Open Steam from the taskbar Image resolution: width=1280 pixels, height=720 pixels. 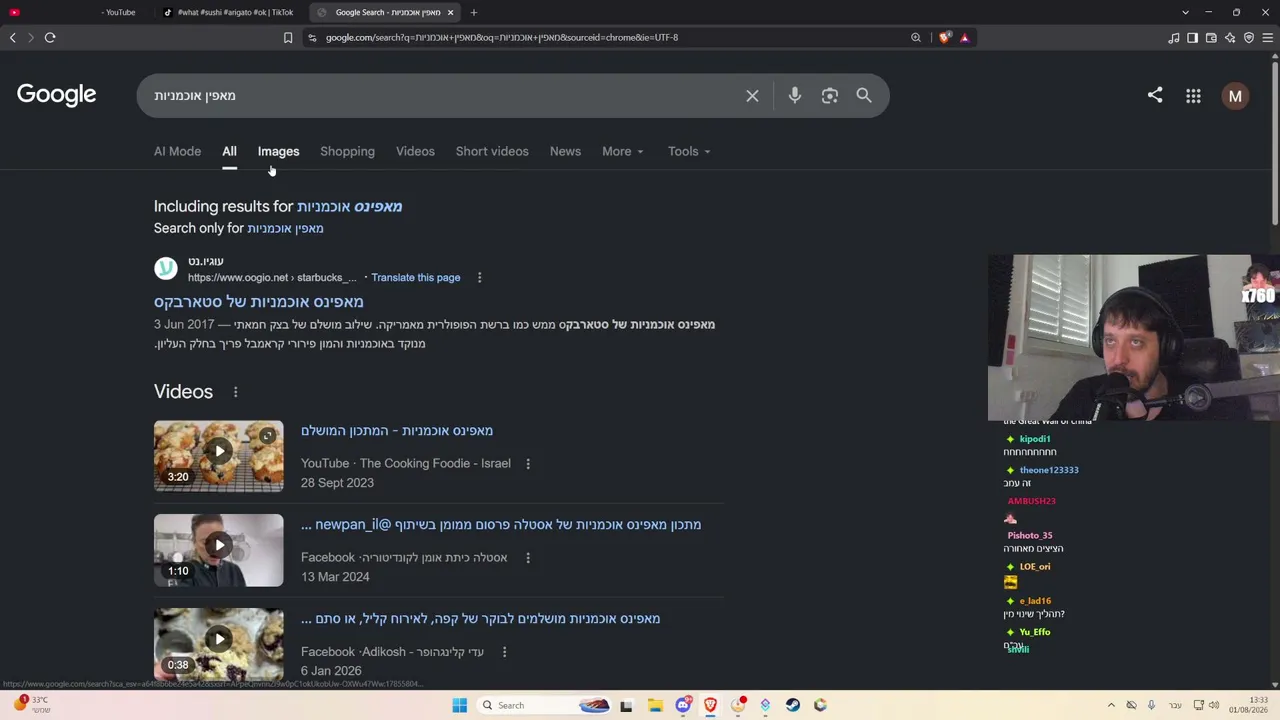click(x=793, y=705)
